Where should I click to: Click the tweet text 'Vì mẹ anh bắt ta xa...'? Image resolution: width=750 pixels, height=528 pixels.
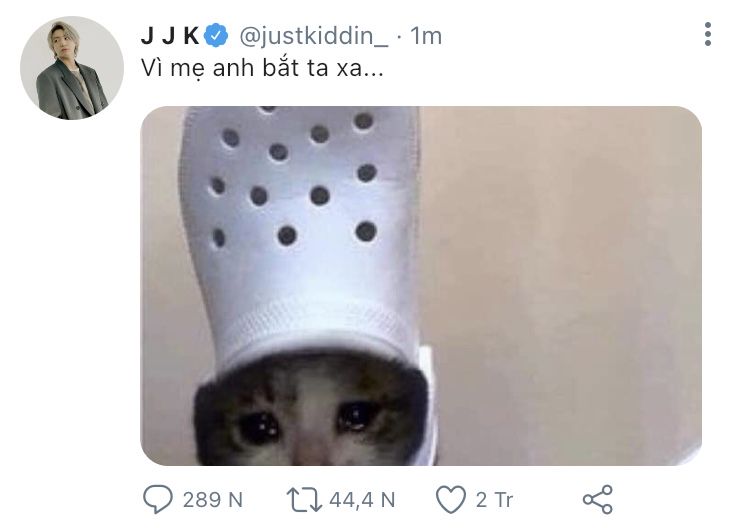pyautogui.click(x=262, y=68)
